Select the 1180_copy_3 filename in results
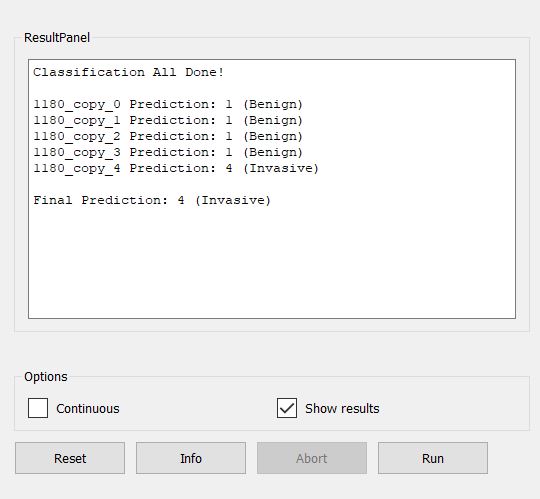 [x=77, y=153]
